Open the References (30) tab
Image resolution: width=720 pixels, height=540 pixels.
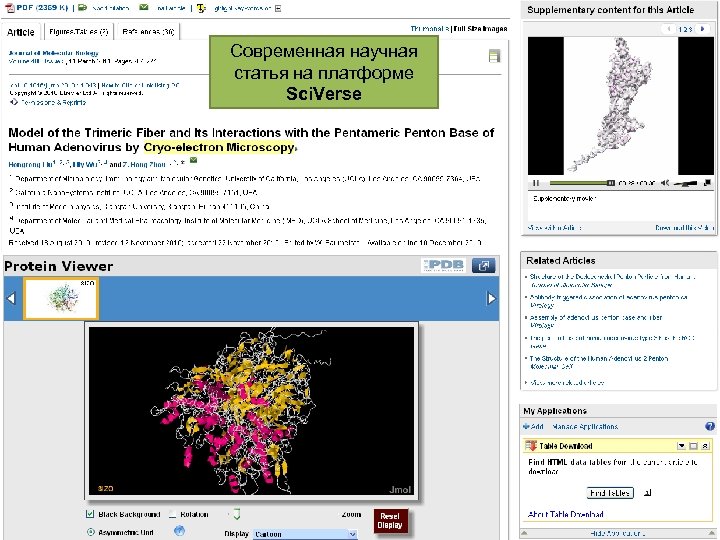click(x=148, y=32)
